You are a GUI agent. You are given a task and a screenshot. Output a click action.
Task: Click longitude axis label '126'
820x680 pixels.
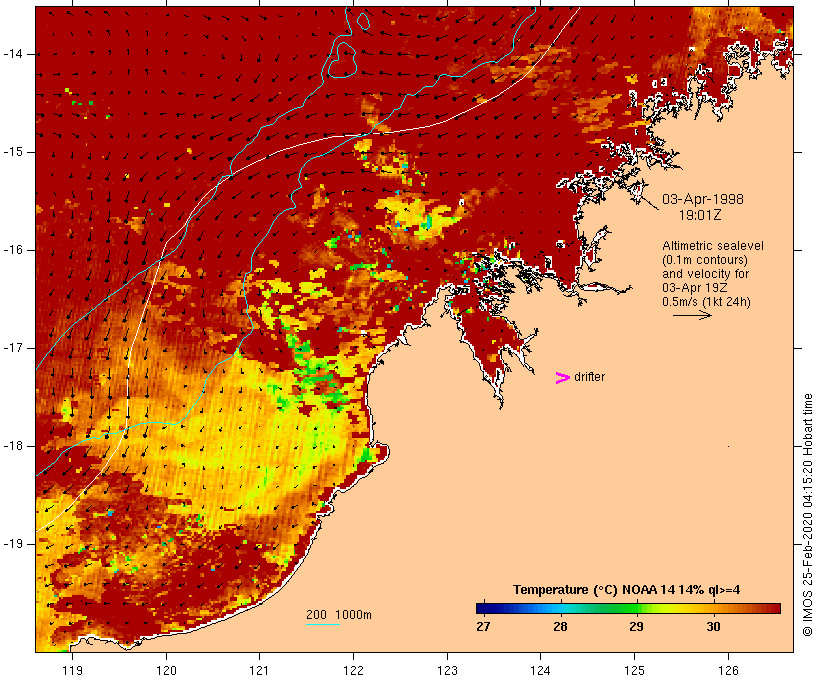pyautogui.click(x=728, y=670)
